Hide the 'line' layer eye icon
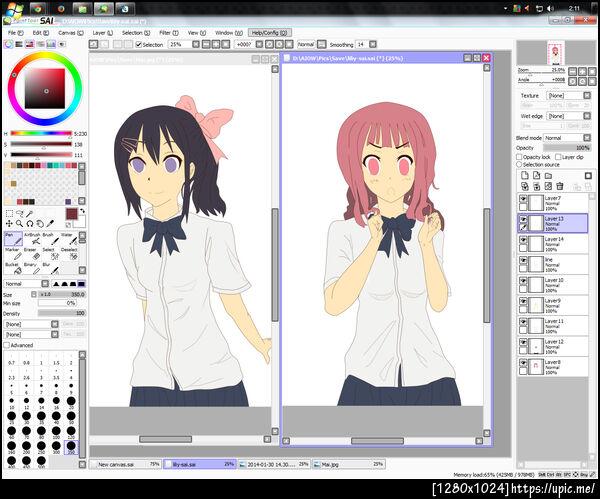600x499 pixels. (x=523, y=260)
